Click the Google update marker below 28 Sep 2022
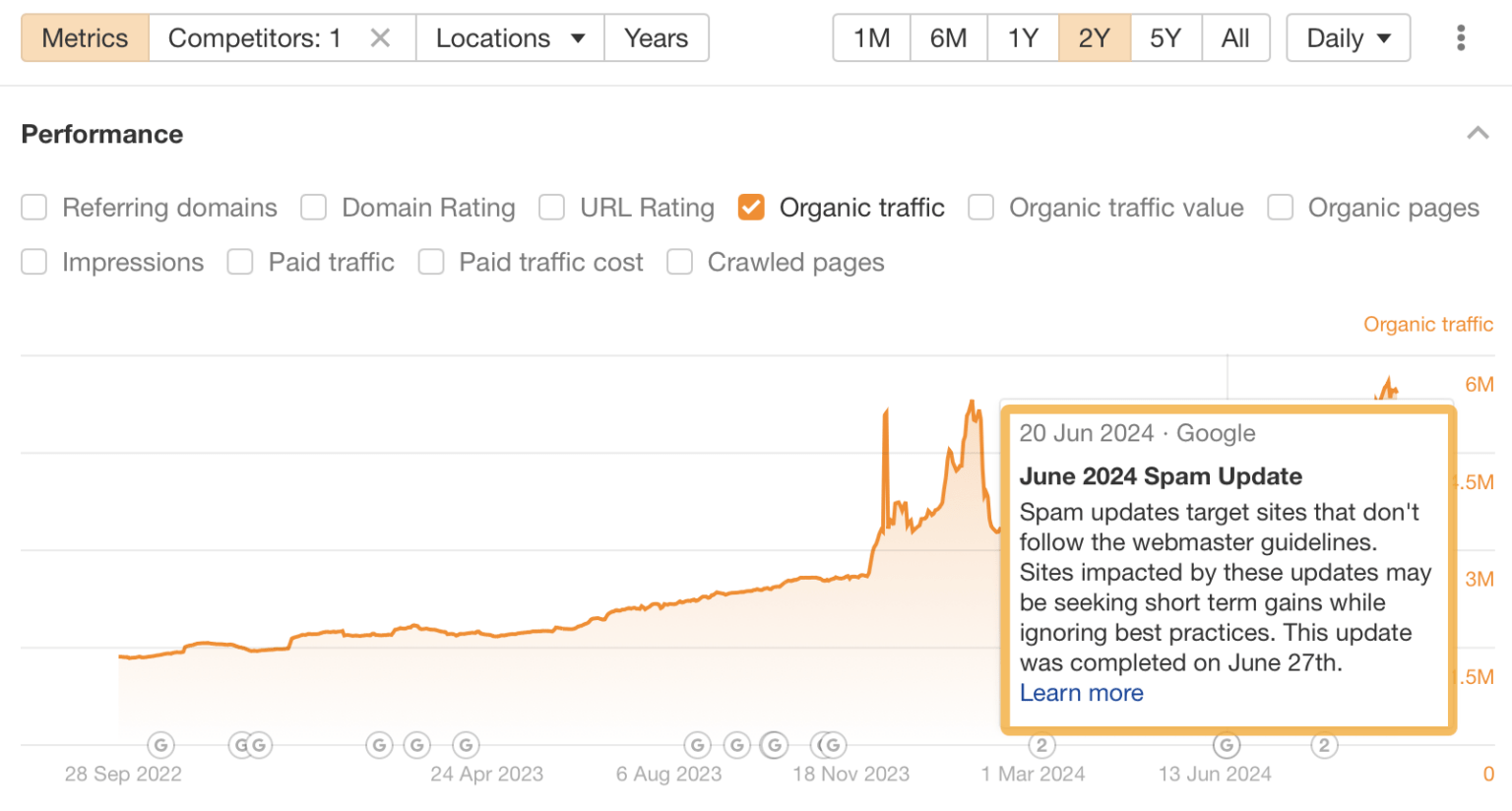Image resolution: width=1512 pixels, height=811 pixels. [x=160, y=745]
